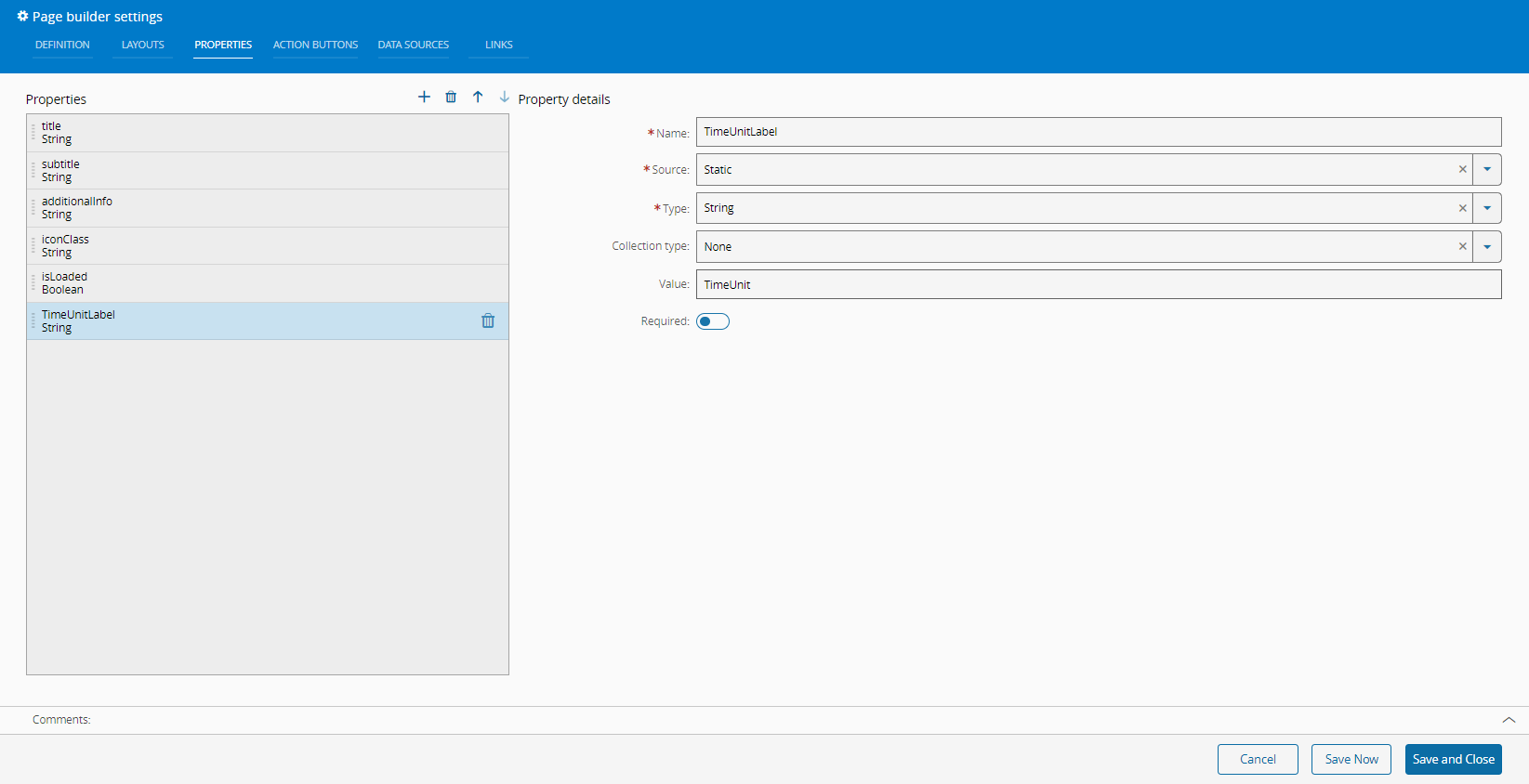Clear the Type field with X icon

coord(1462,208)
